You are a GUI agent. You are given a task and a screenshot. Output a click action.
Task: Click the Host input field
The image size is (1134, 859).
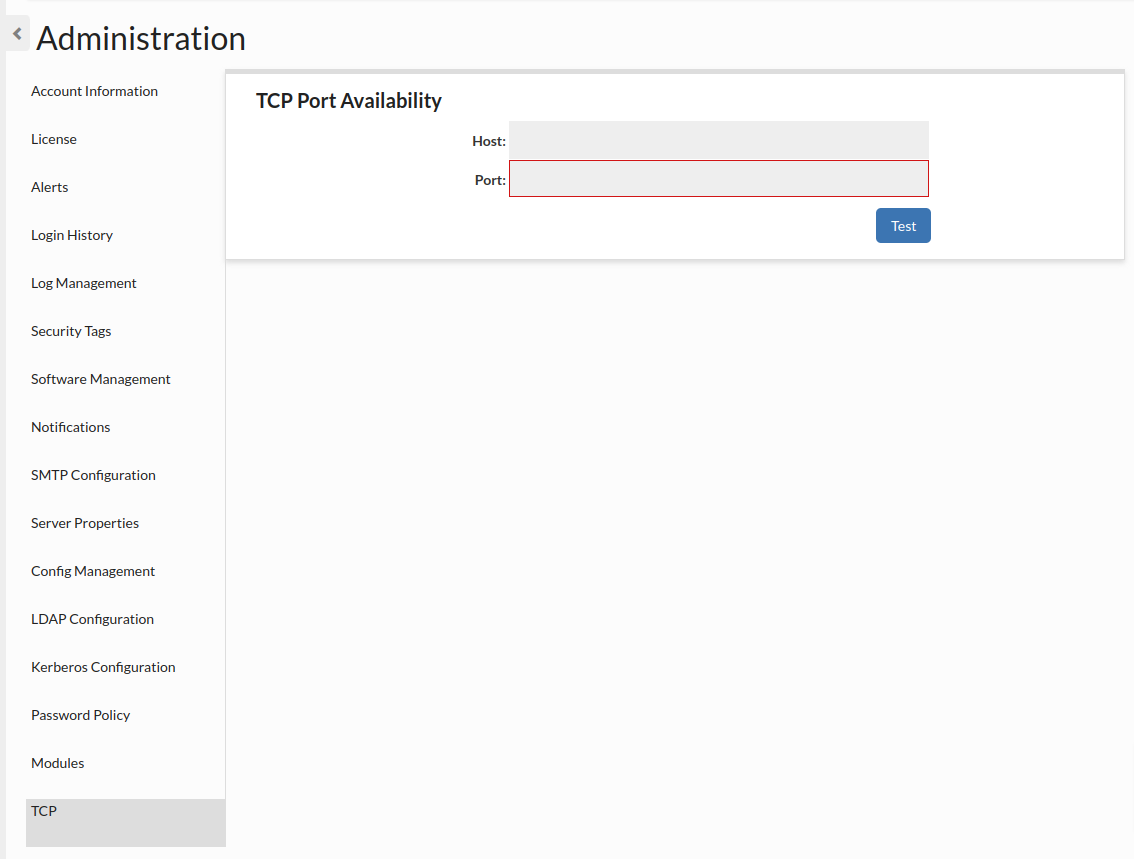(718, 140)
